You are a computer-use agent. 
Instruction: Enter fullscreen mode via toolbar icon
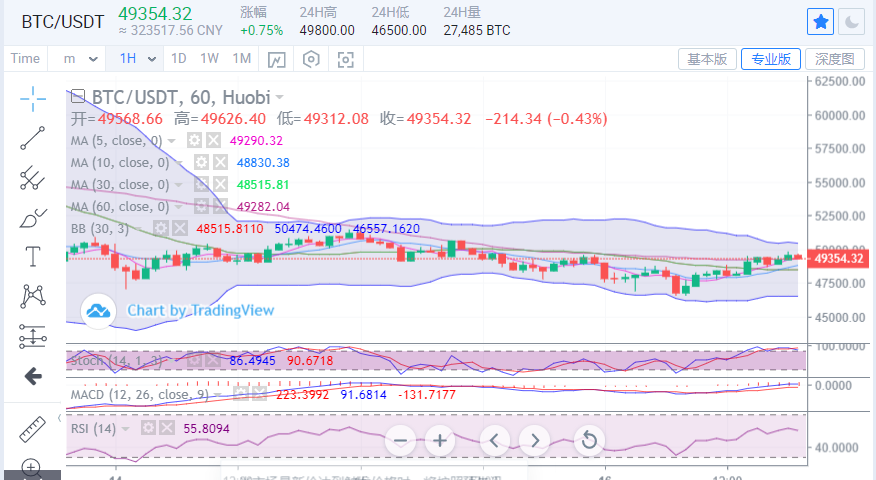346,59
